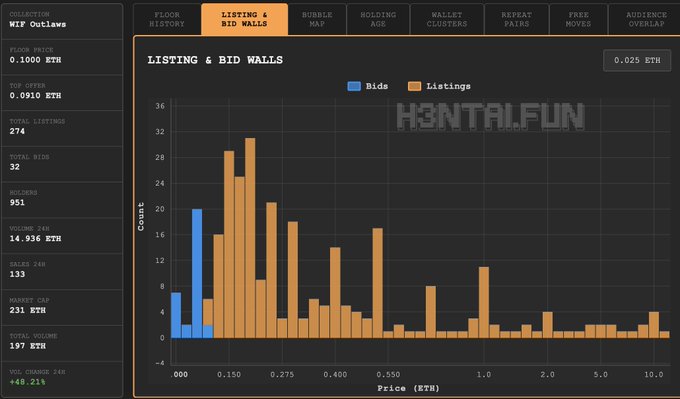Click the total volume value 197 ETH
Viewport: 680px width, 399px height.
click(28, 346)
